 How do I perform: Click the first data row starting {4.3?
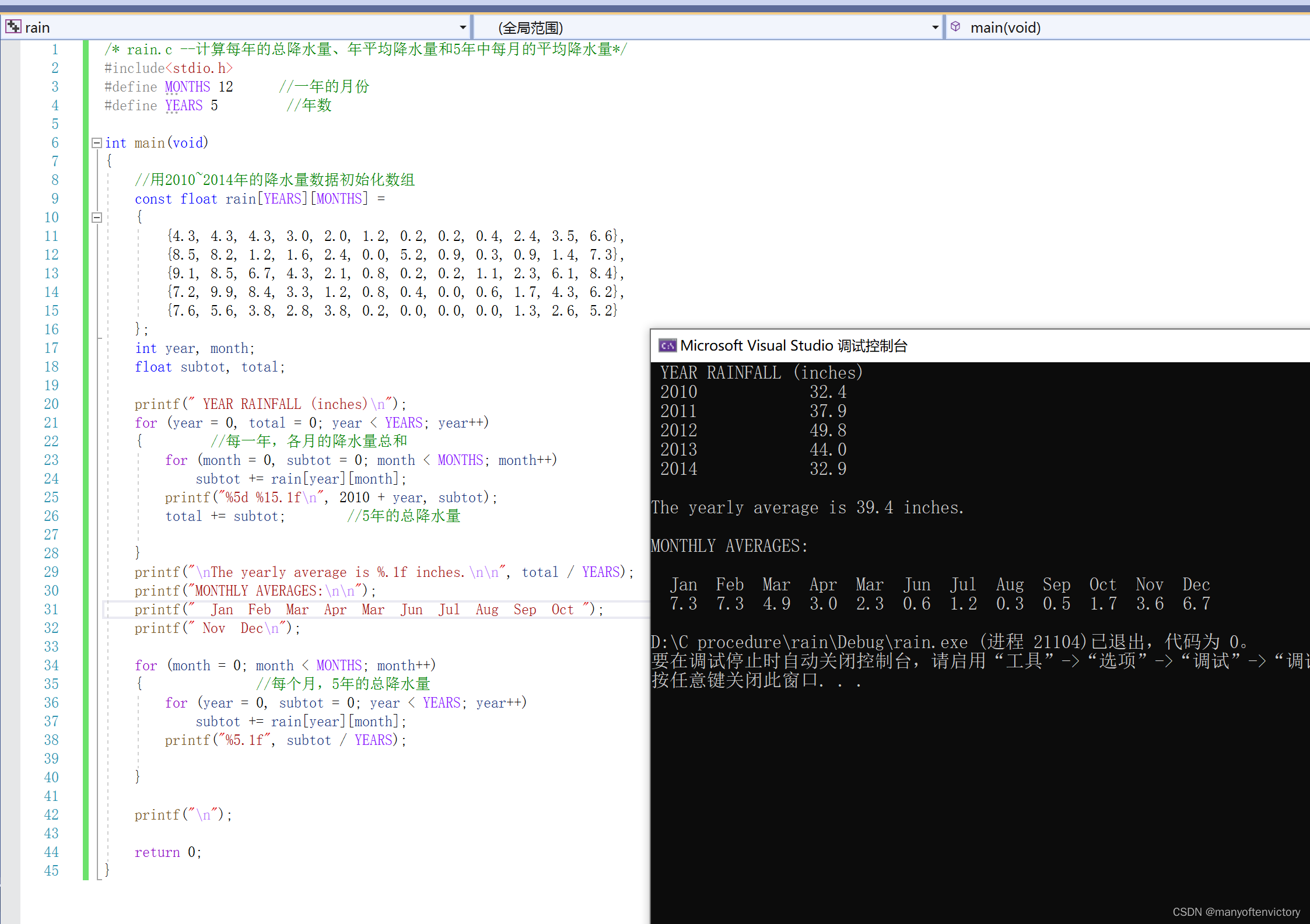click(x=396, y=236)
